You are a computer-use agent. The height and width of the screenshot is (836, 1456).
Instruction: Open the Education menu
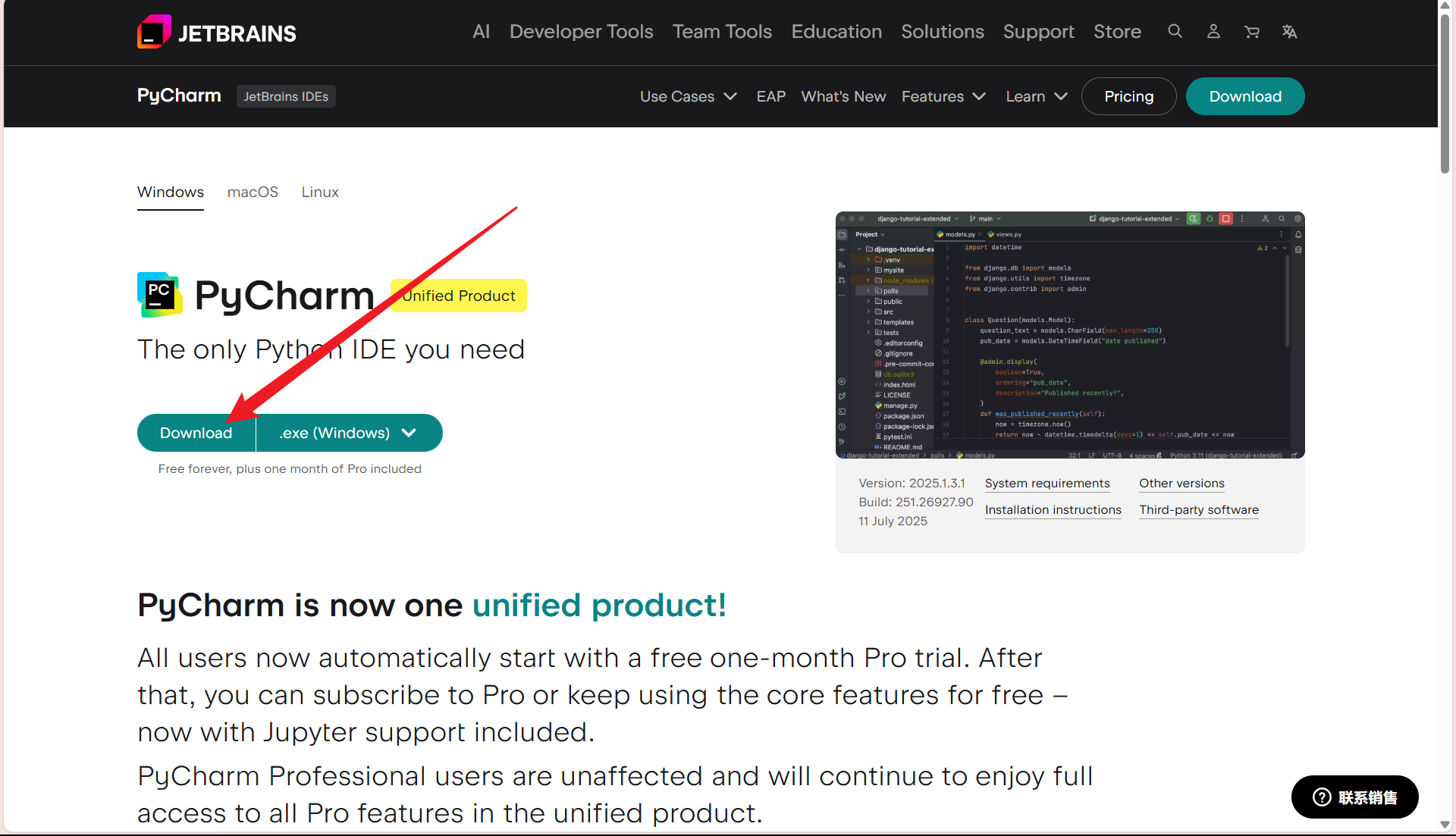(x=836, y=32)
